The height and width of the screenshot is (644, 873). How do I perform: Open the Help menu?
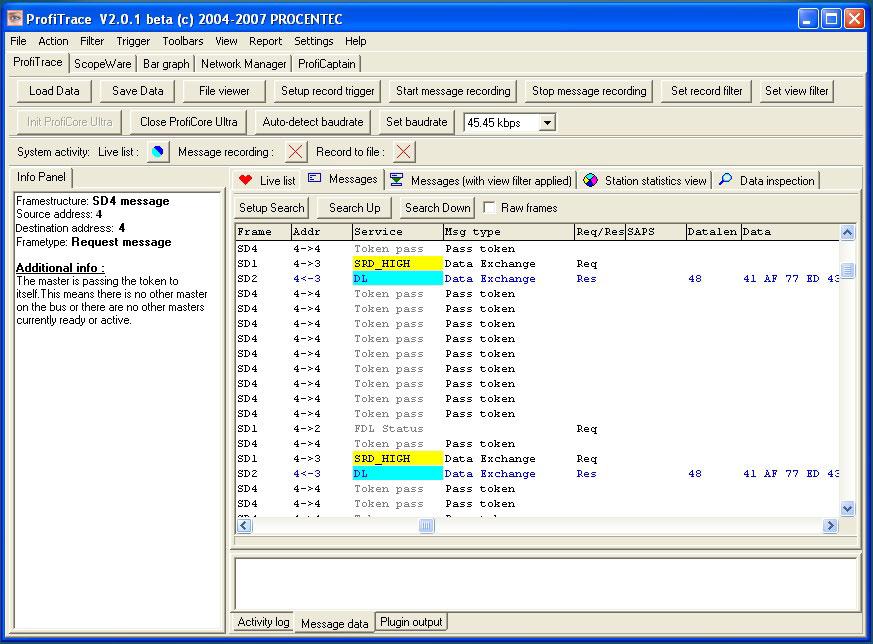356,41
